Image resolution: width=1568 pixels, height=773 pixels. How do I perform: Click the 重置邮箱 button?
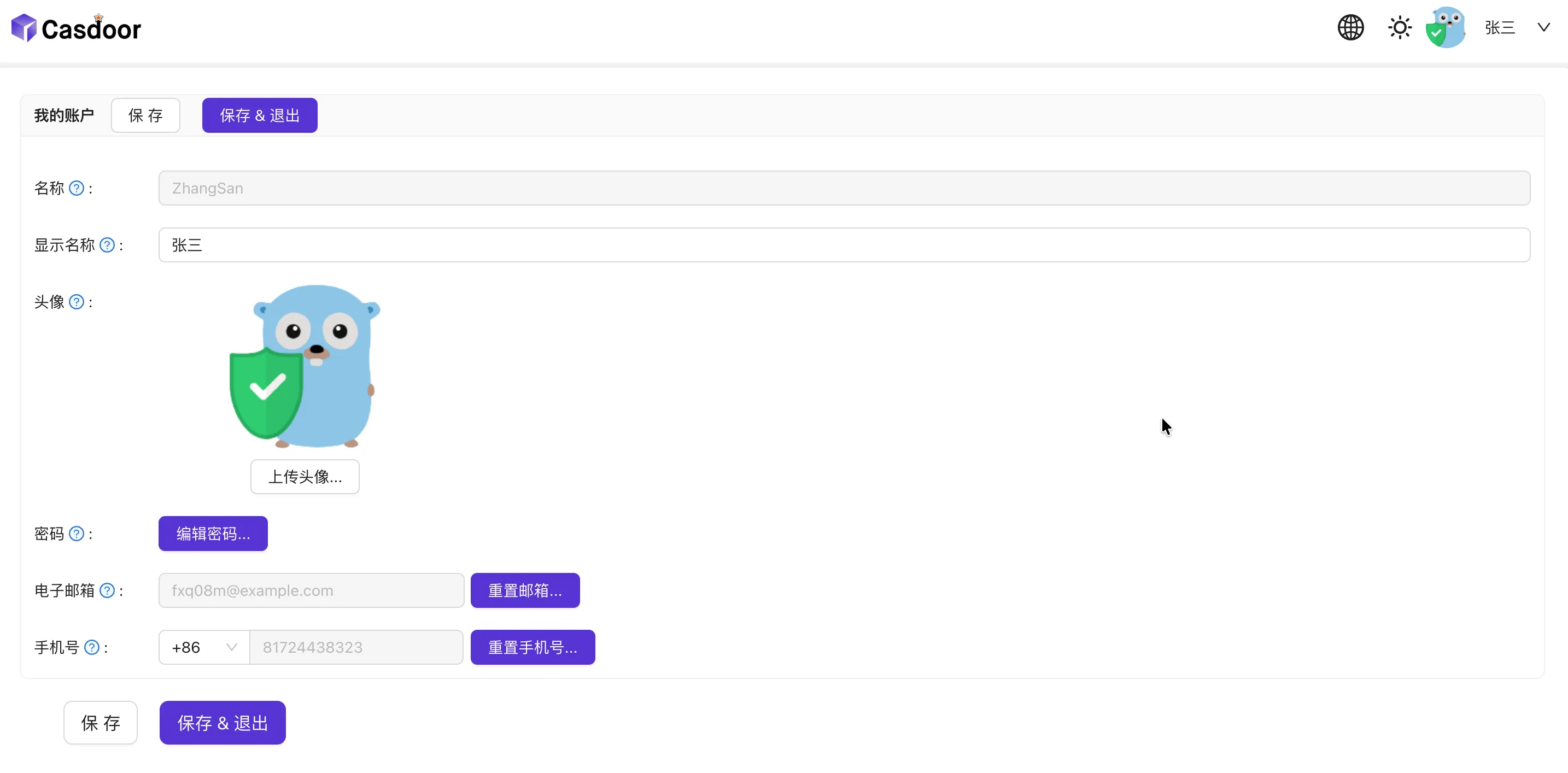click(x=525, y=590)
